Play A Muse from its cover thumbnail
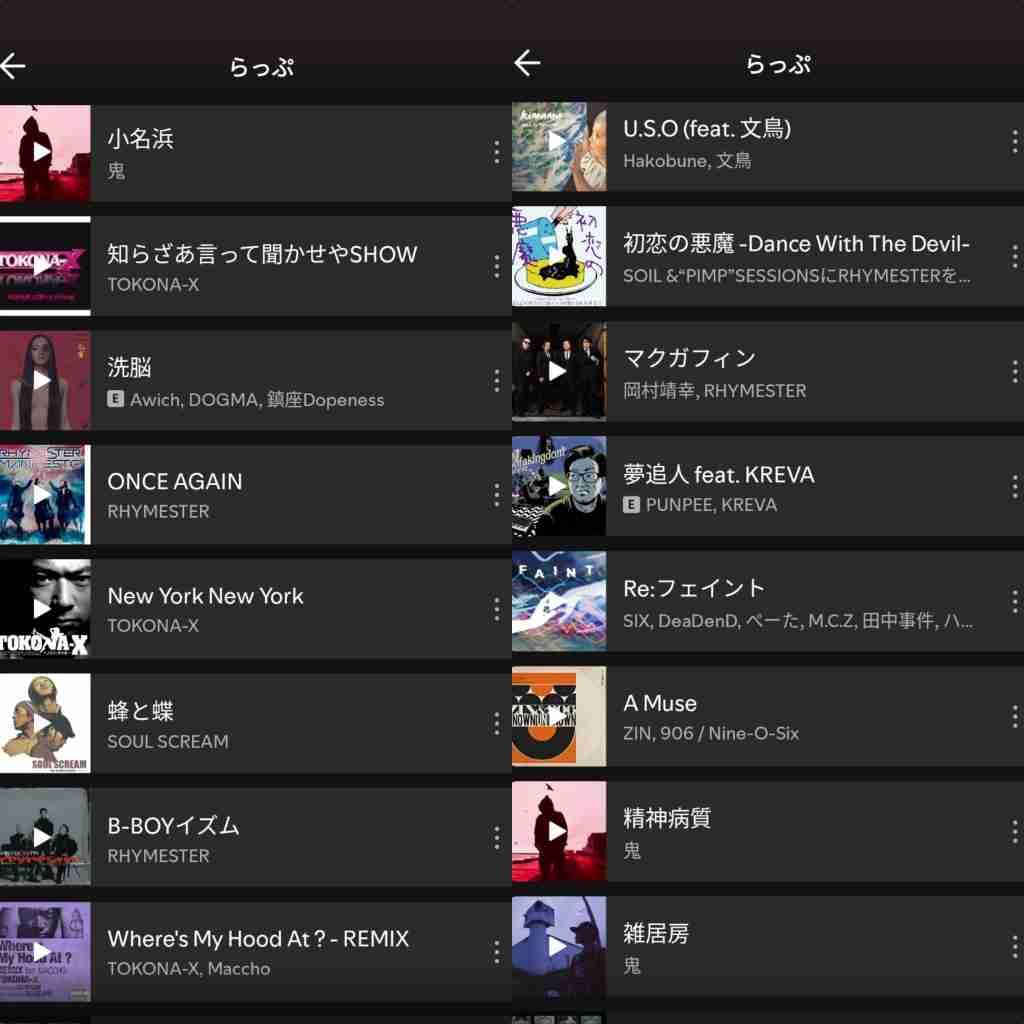1024x1024 pixels. pyautogui.click(x=559, y=716)
